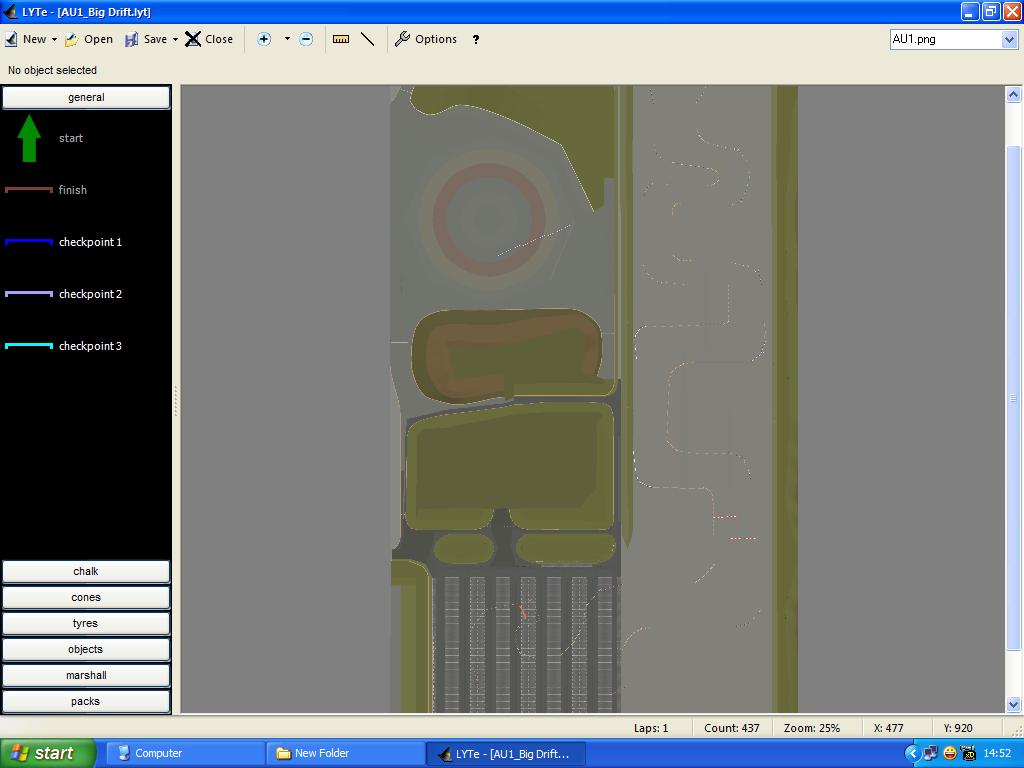Open the objects category
The height and width of the screenshot is (768, 1024).
[x=86, y=649]
